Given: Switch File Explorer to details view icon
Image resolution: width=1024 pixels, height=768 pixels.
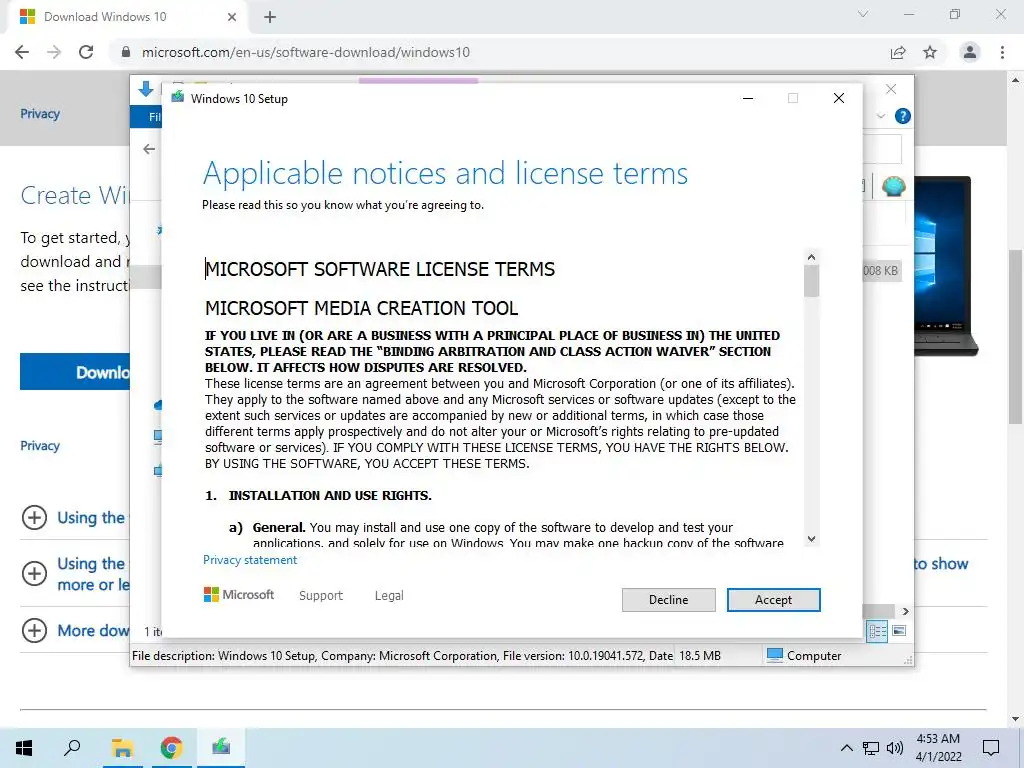Looking at the screenshot, I should tap(877, 631).
